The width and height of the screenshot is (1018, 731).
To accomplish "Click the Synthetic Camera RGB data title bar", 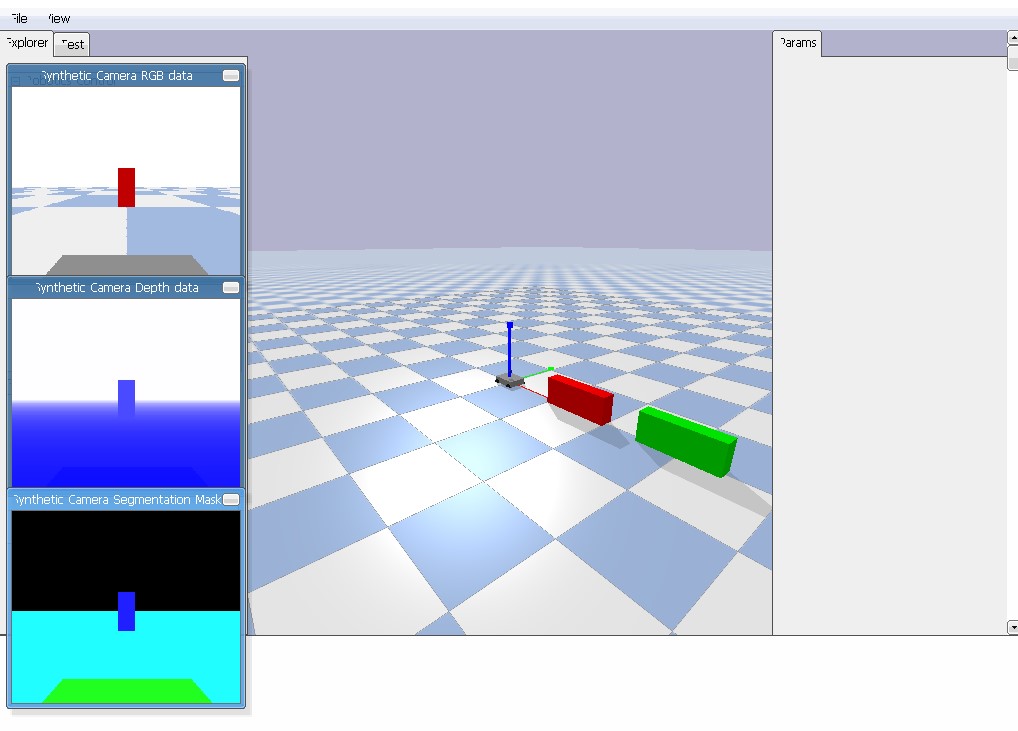I will pyautogui.click(x=117, y=76).
